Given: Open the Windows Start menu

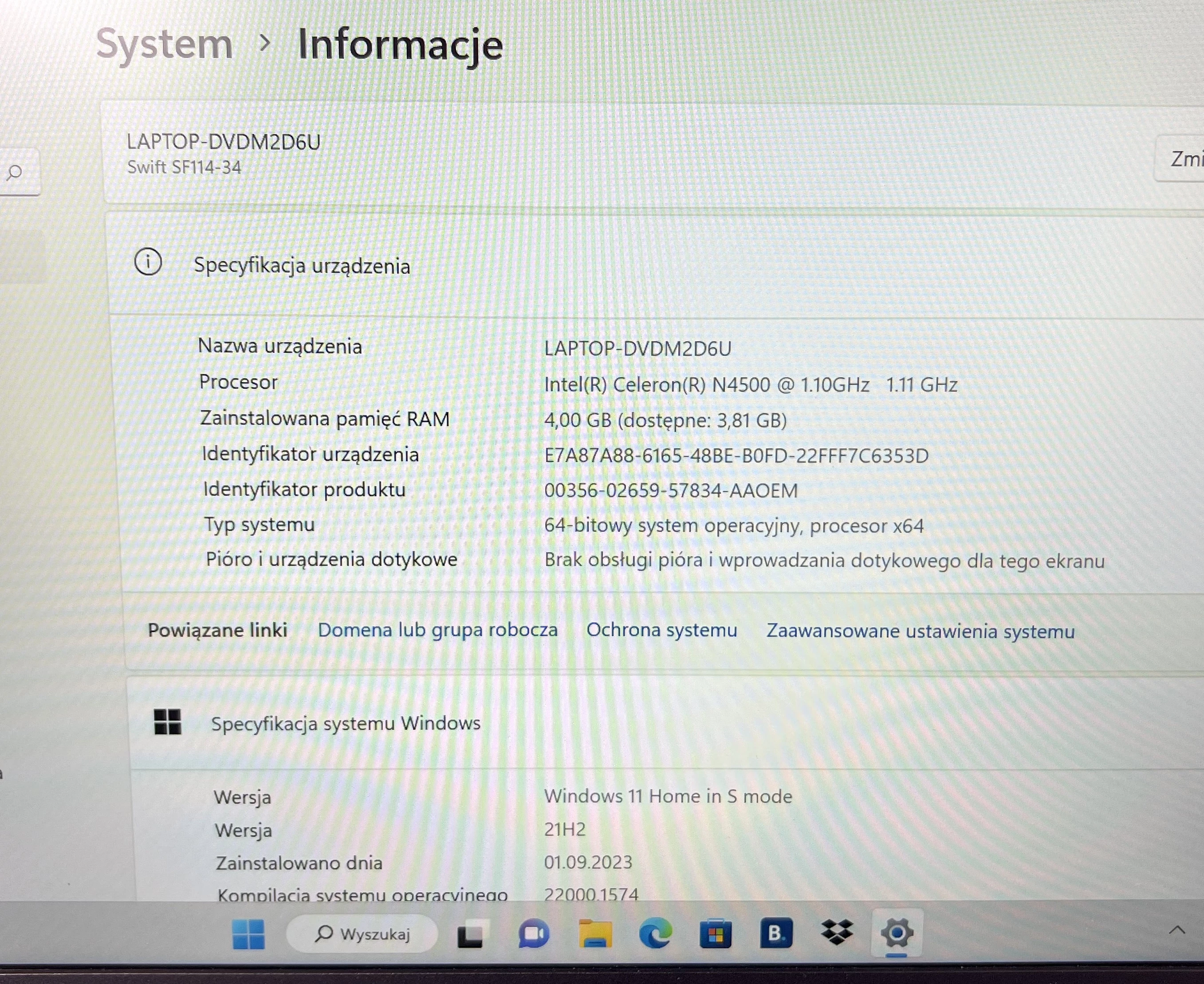Looking at the screenshot, I should point(248,933).
